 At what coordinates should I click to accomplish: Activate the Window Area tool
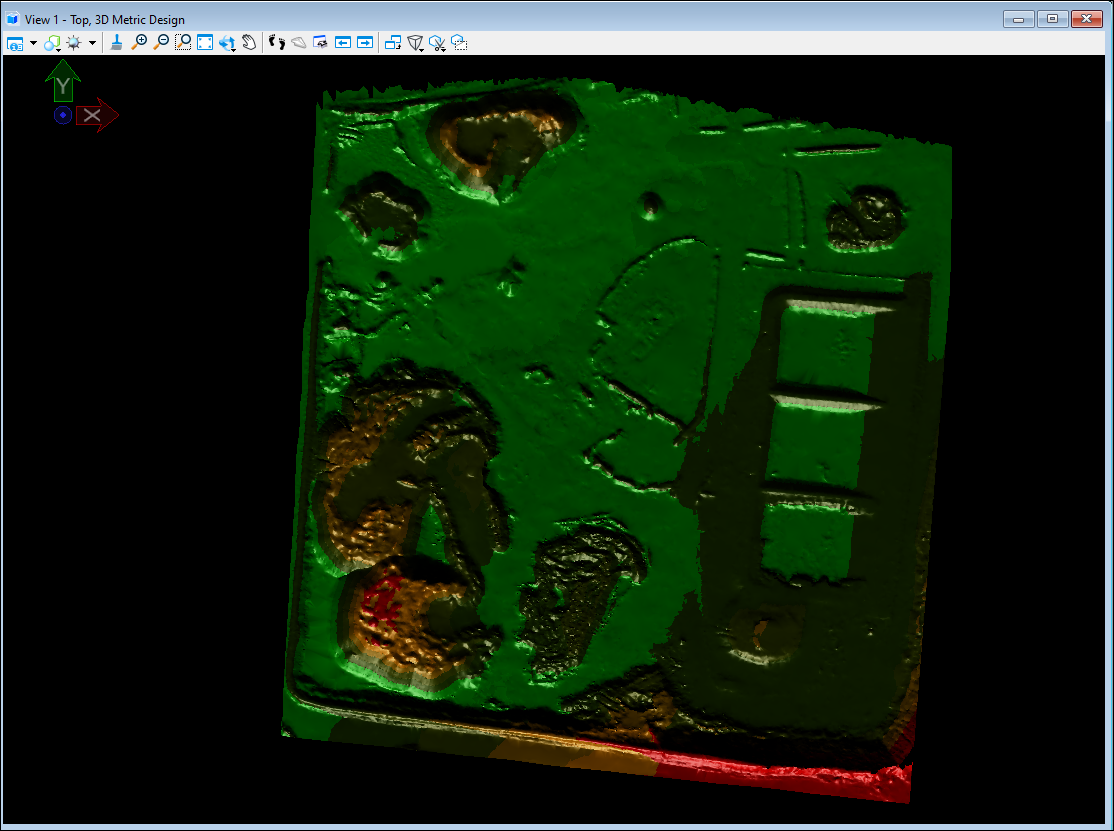tap(183, 42)
